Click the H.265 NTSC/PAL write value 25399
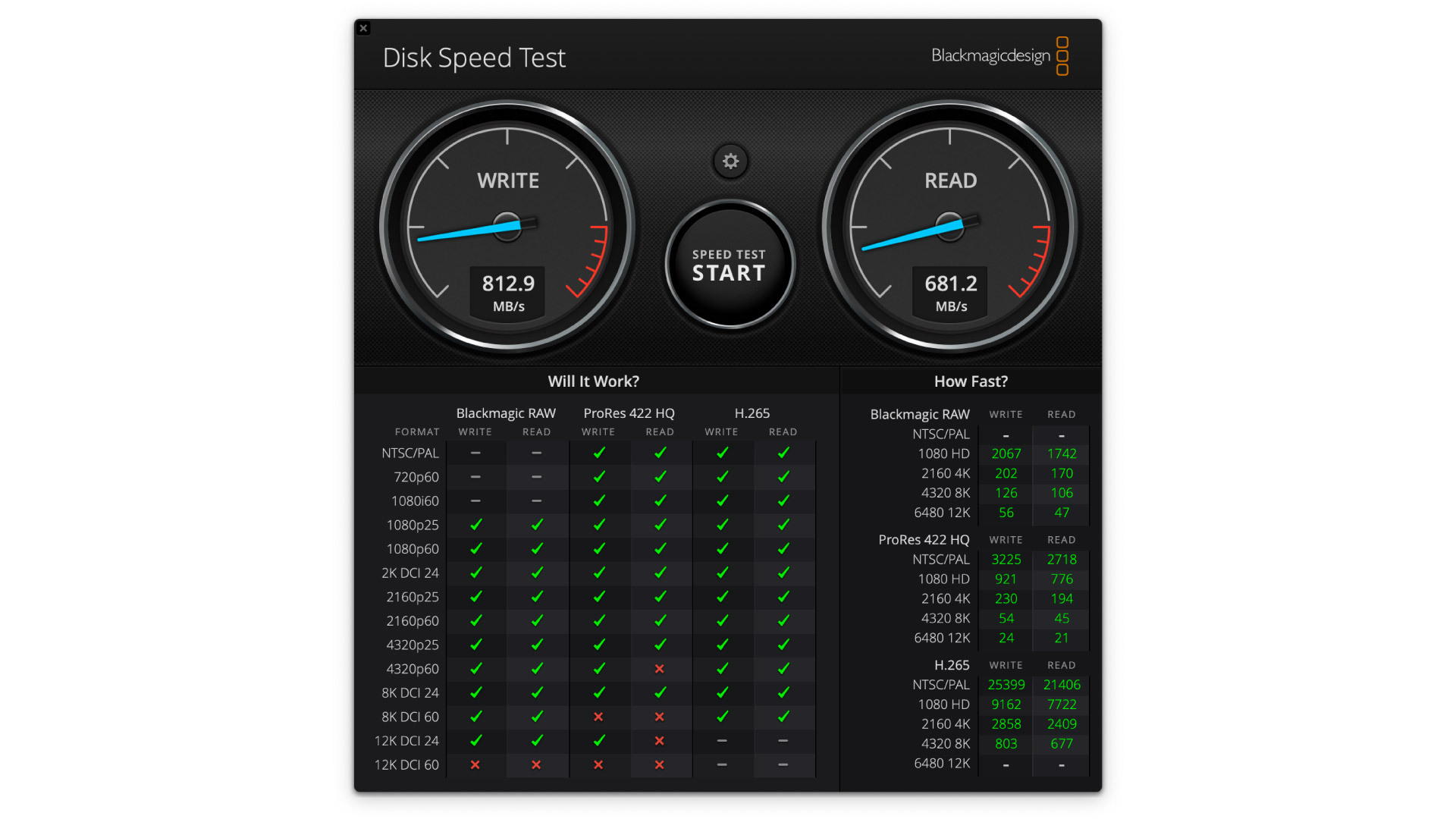Viewport: 1456px width, 819px height. click(1006, 685)
